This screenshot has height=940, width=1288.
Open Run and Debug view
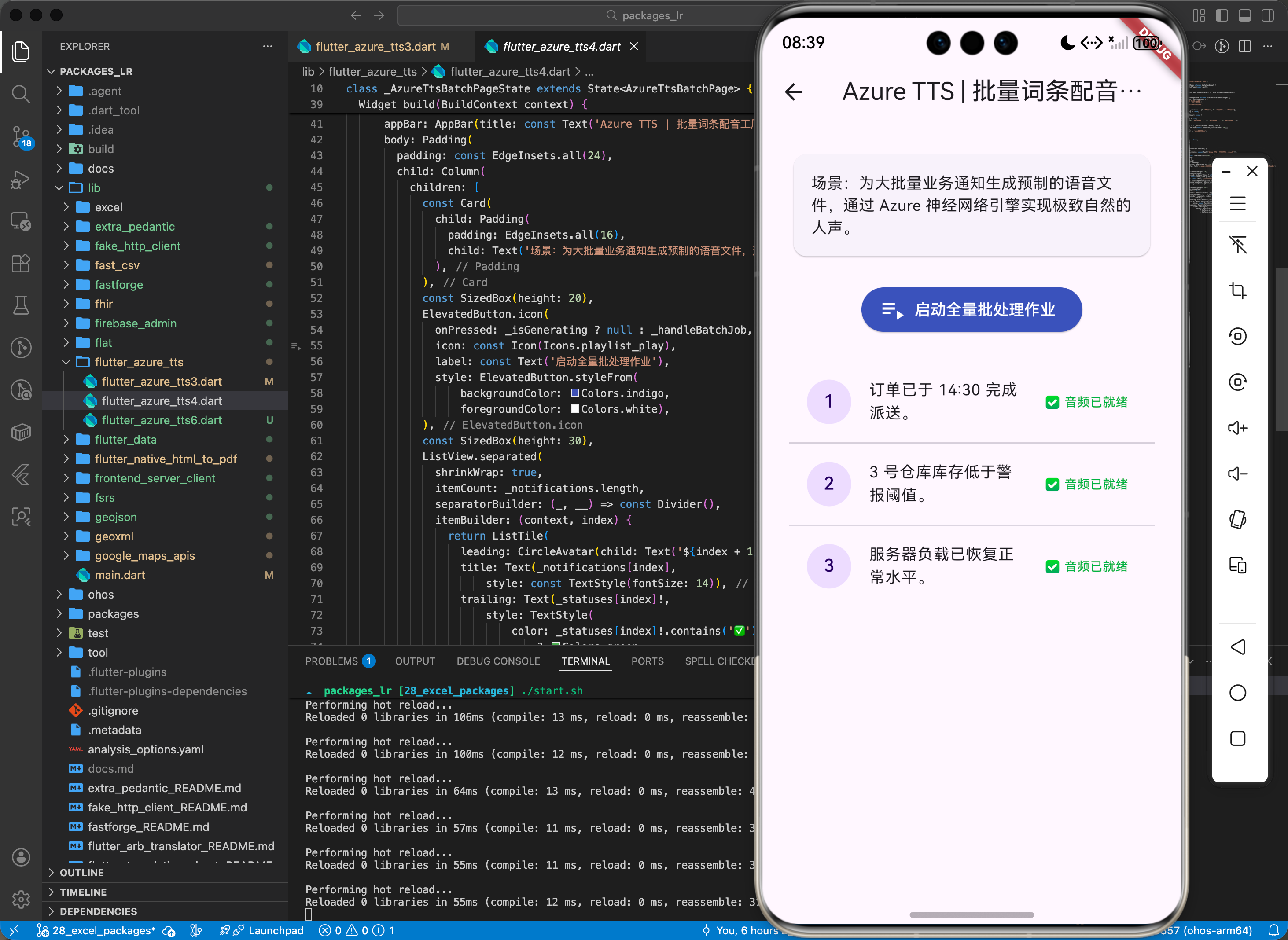(x=21, y=179)
